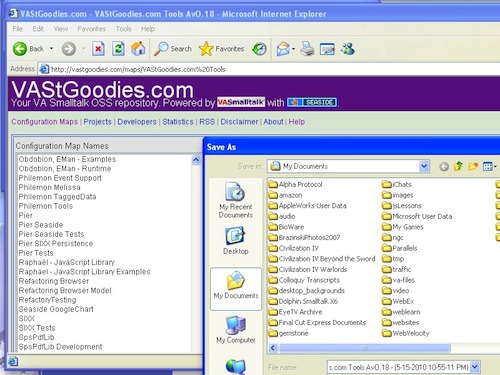Open the Views menu icon
This screenshot has height=375, width=500.
489,166
